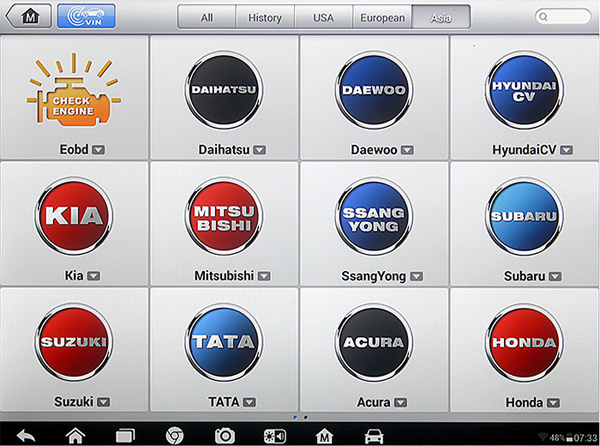
Task: Click the SsangYong label text
Action: [373, 276]
